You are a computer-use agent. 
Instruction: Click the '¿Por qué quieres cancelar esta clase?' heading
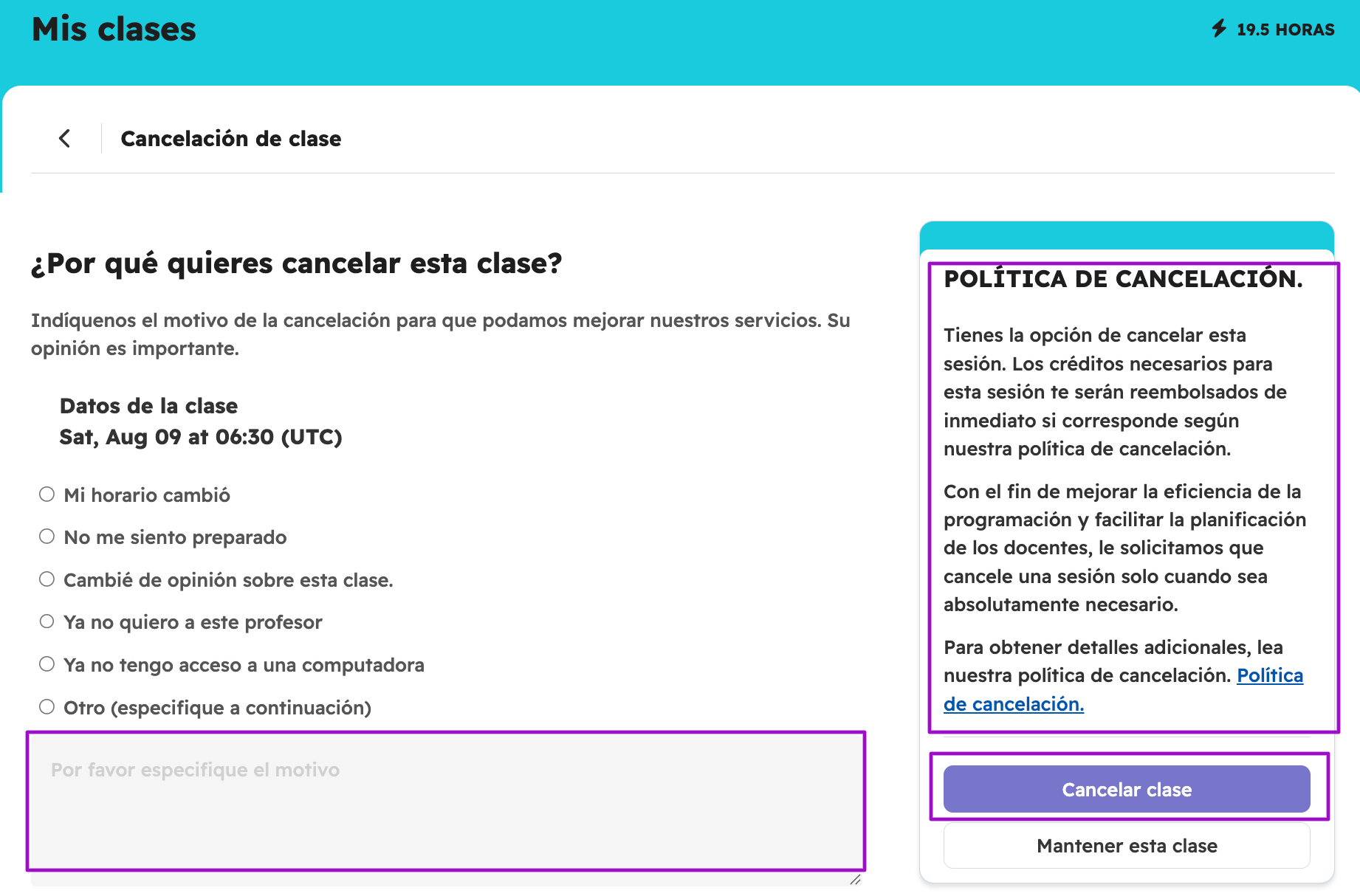click(296, 263)
